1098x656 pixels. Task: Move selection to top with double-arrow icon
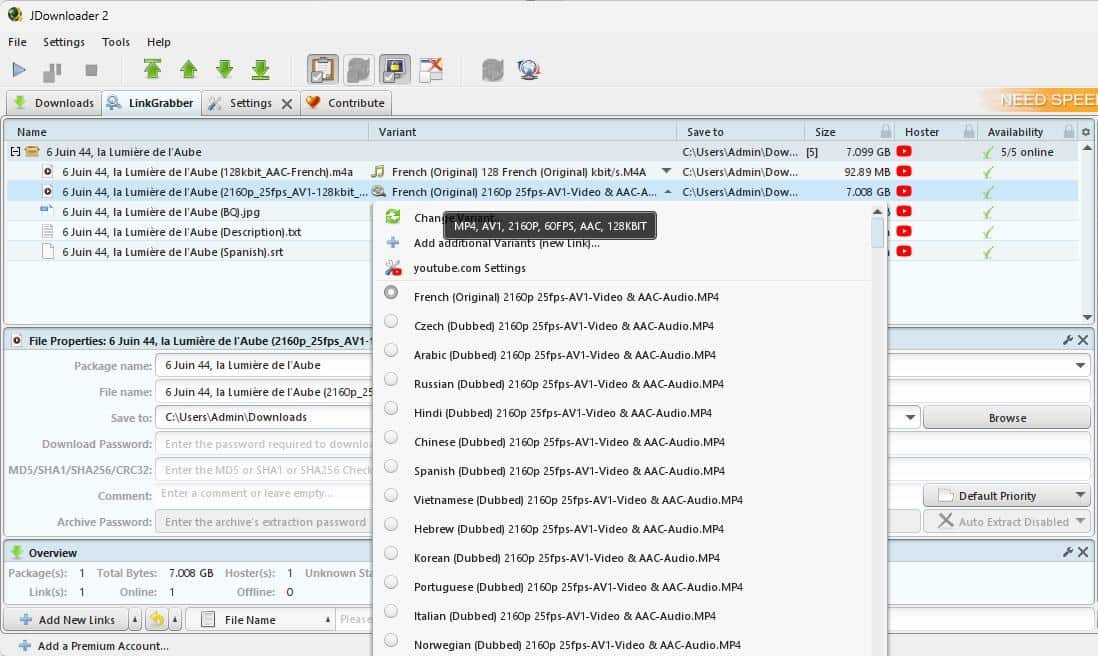pyautogui.click(x=152, y=69)
